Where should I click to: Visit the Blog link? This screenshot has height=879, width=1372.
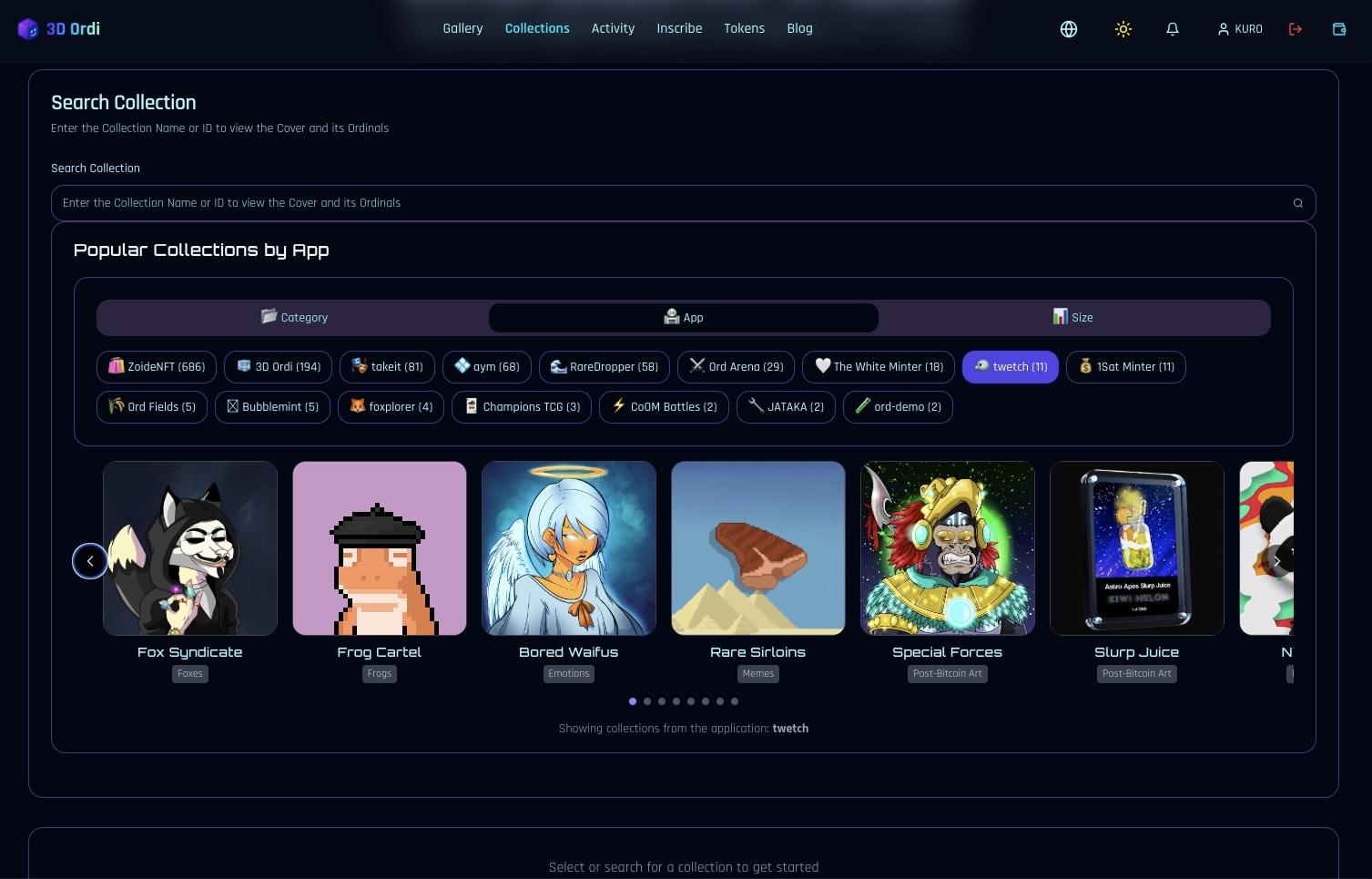point(799,28)
